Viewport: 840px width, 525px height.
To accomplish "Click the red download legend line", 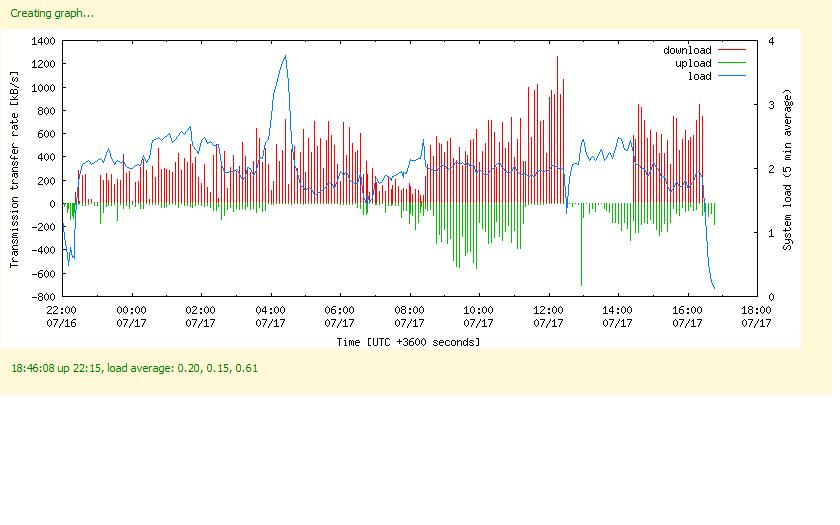I will [731, 50].
